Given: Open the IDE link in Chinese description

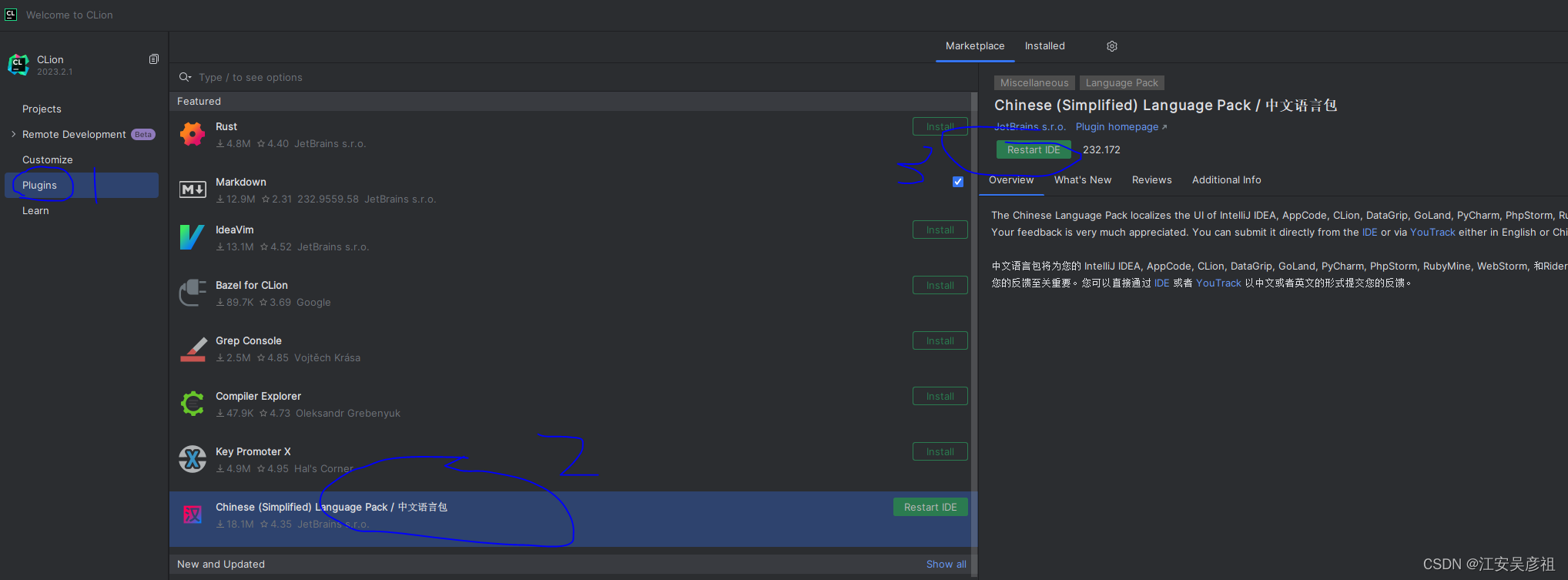Looking at the screenshot, I should coord(1161,283).
